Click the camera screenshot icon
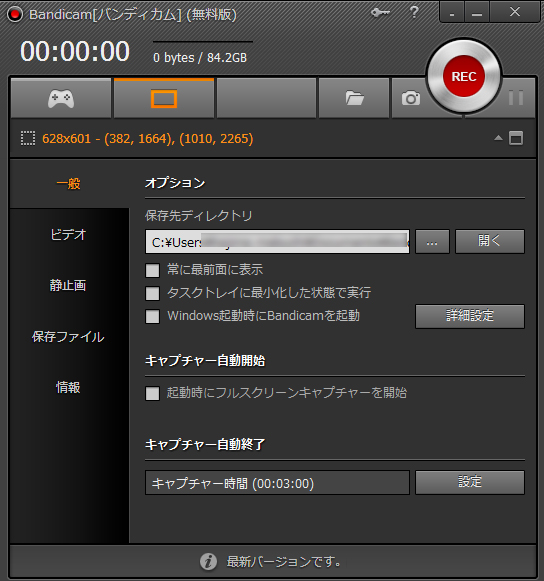Image resolution: width=544 pixels, height=581 pixels. coord(411,99)
